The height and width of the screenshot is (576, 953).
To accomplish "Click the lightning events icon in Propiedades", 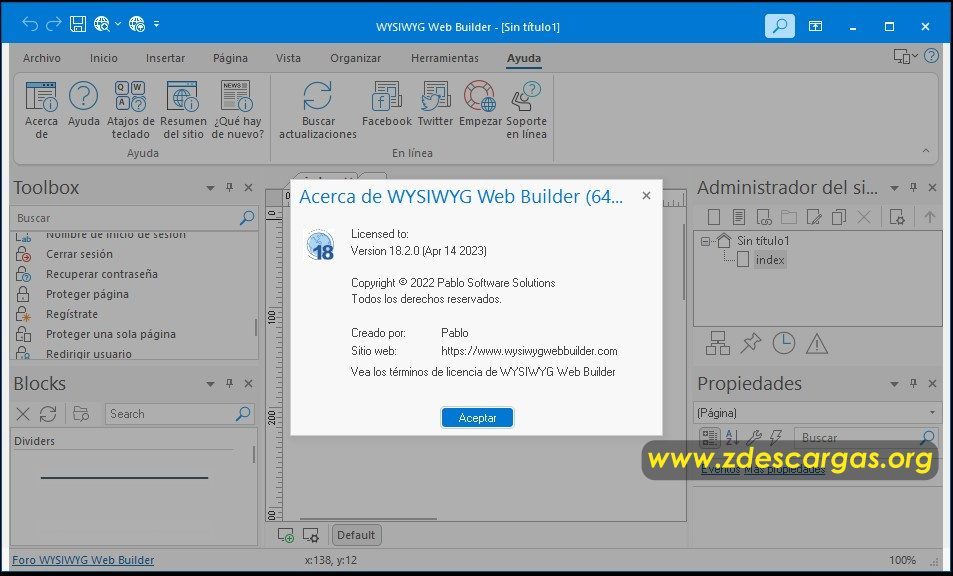I will [776, 437].
